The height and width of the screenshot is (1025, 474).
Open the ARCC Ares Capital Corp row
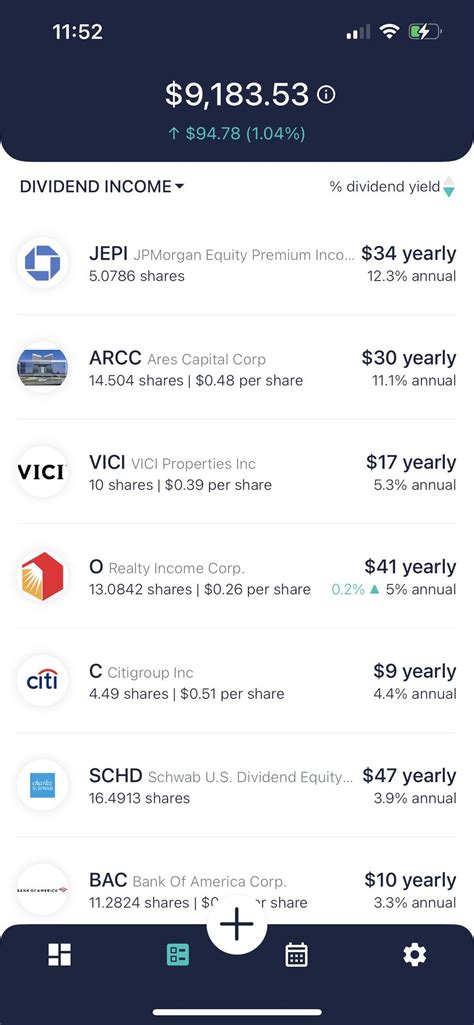click(x=237, y=367)
